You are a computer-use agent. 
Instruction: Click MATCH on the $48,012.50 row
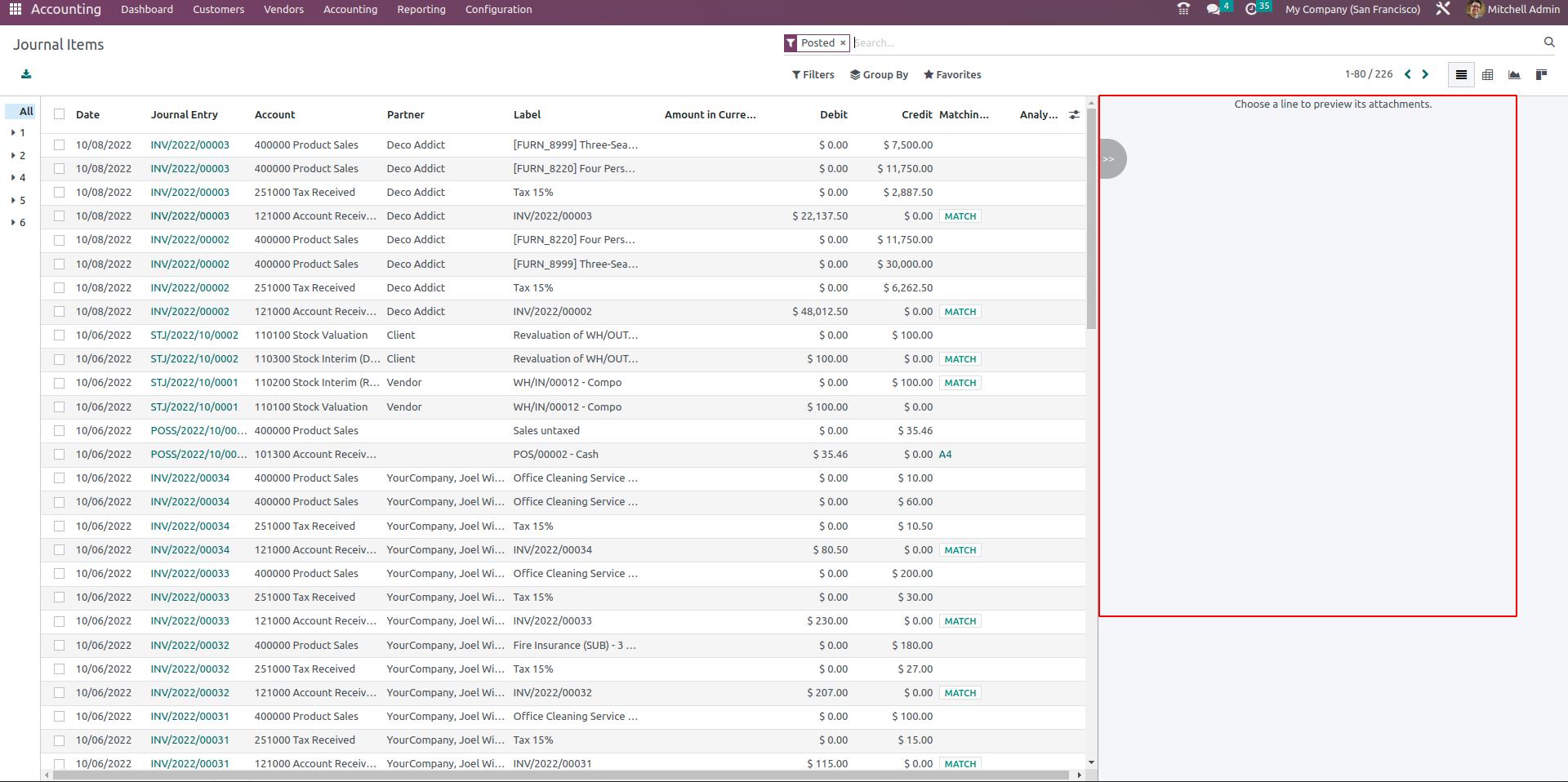pos(960,312)
